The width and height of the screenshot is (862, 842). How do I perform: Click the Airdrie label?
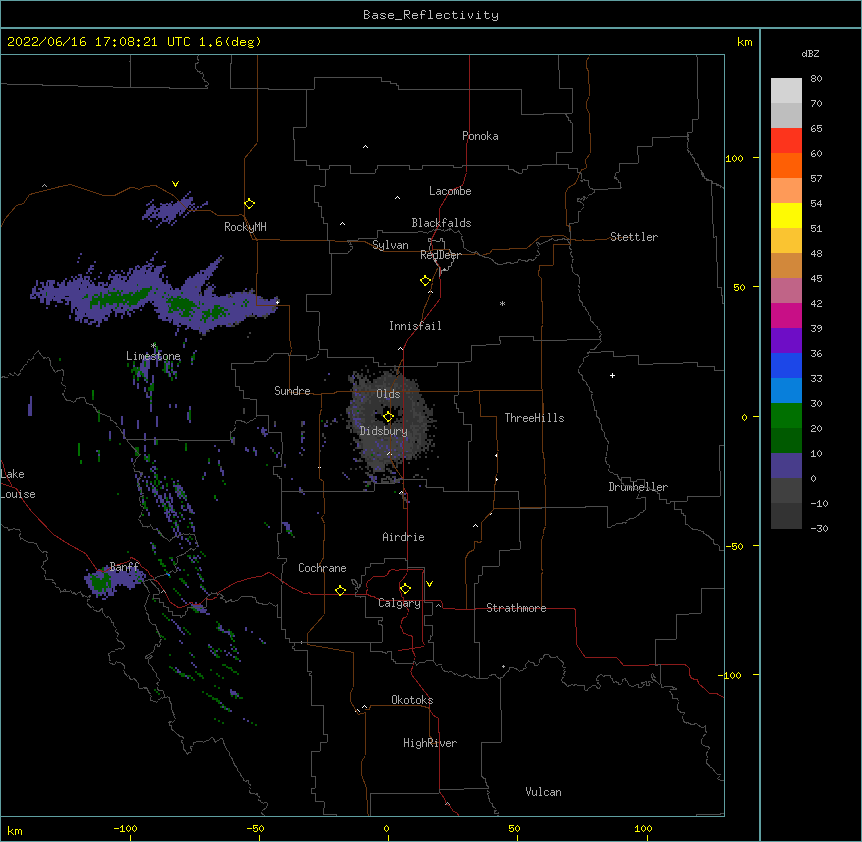[x=403, y=537]
